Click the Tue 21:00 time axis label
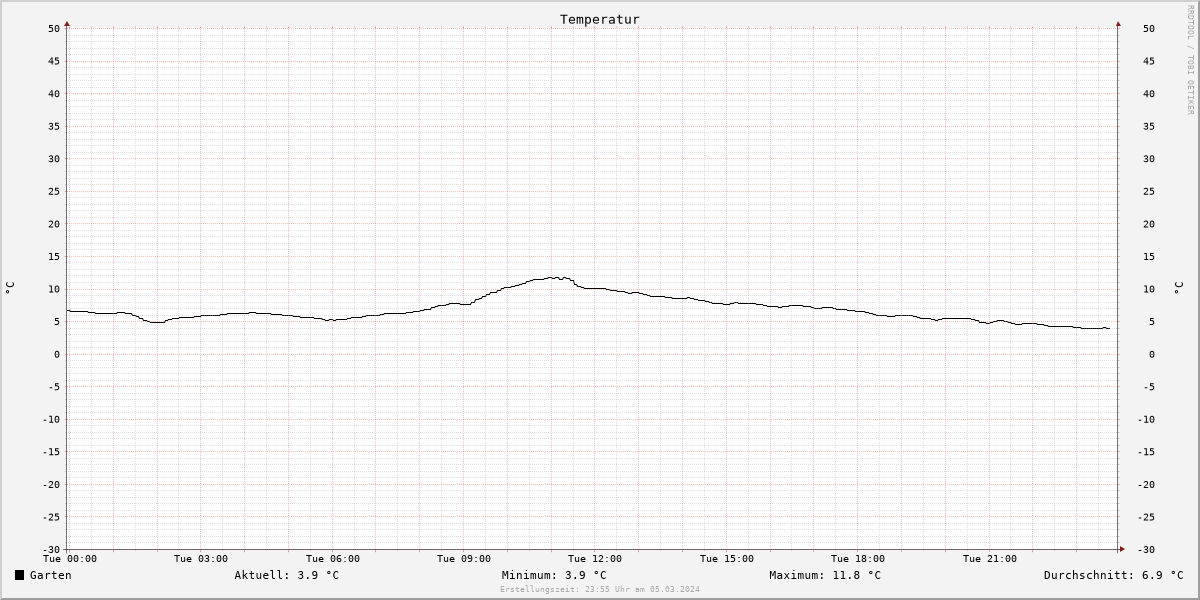The height and width of the screenshot is (600, 1200). 990,559
